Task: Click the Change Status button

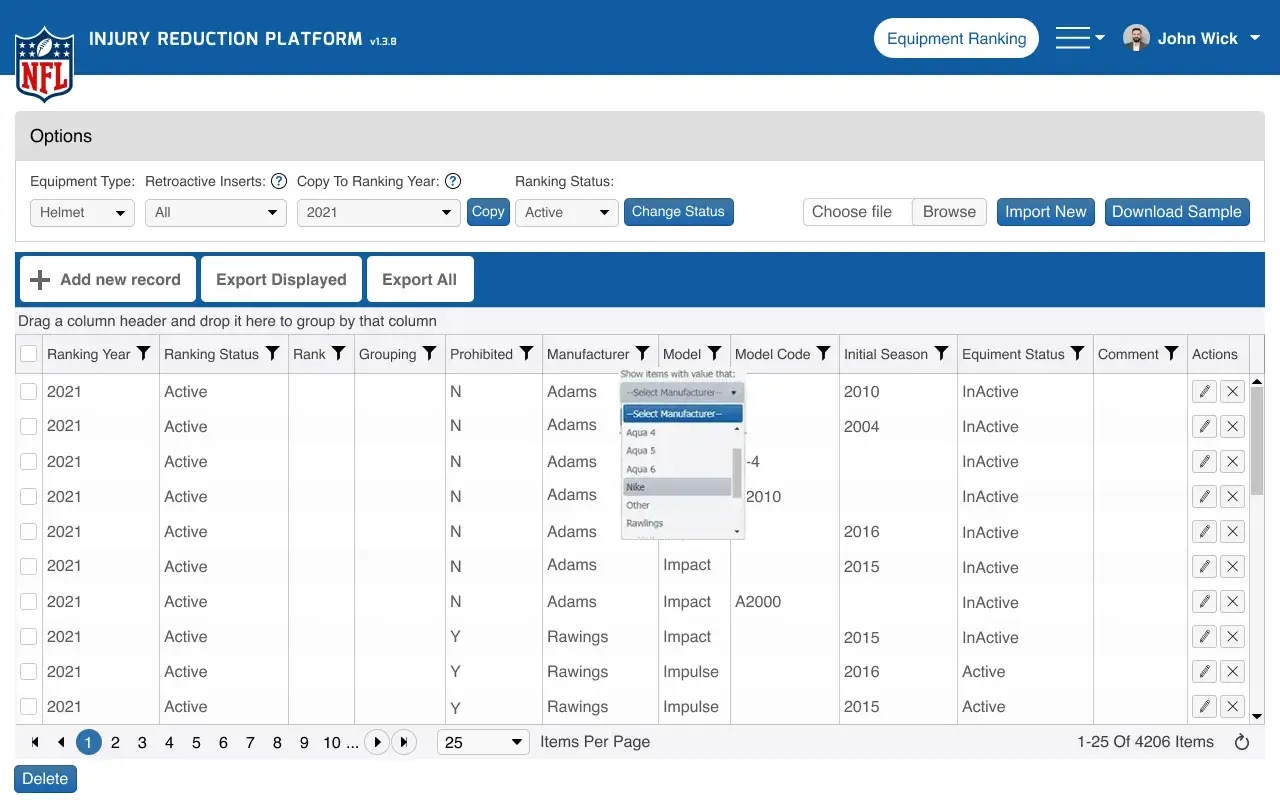Action: click(678, 212)
